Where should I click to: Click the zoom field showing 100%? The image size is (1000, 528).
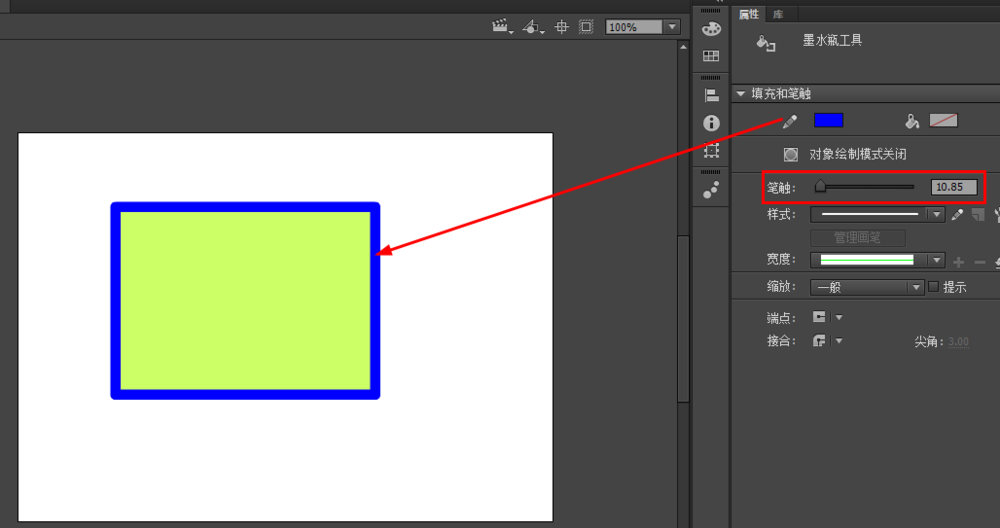634,27
